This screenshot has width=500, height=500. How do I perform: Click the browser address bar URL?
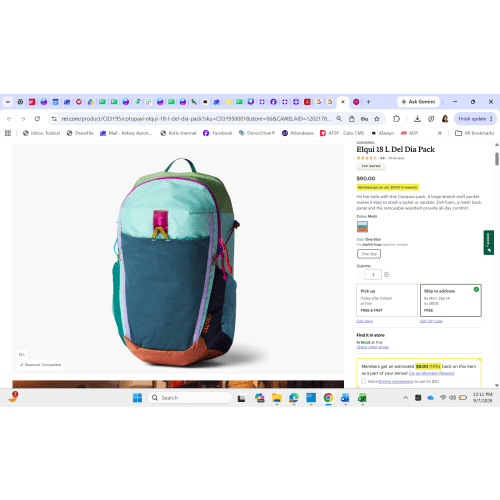click(x=196, y=119)
